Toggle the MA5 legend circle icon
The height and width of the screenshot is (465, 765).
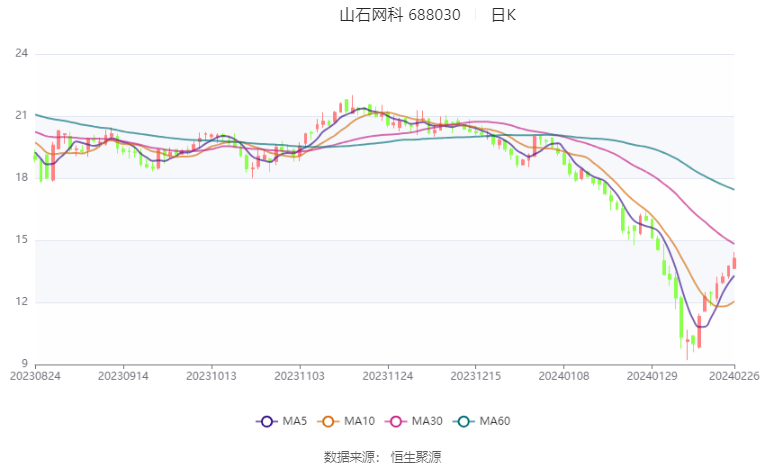click(x=266, y=422)
